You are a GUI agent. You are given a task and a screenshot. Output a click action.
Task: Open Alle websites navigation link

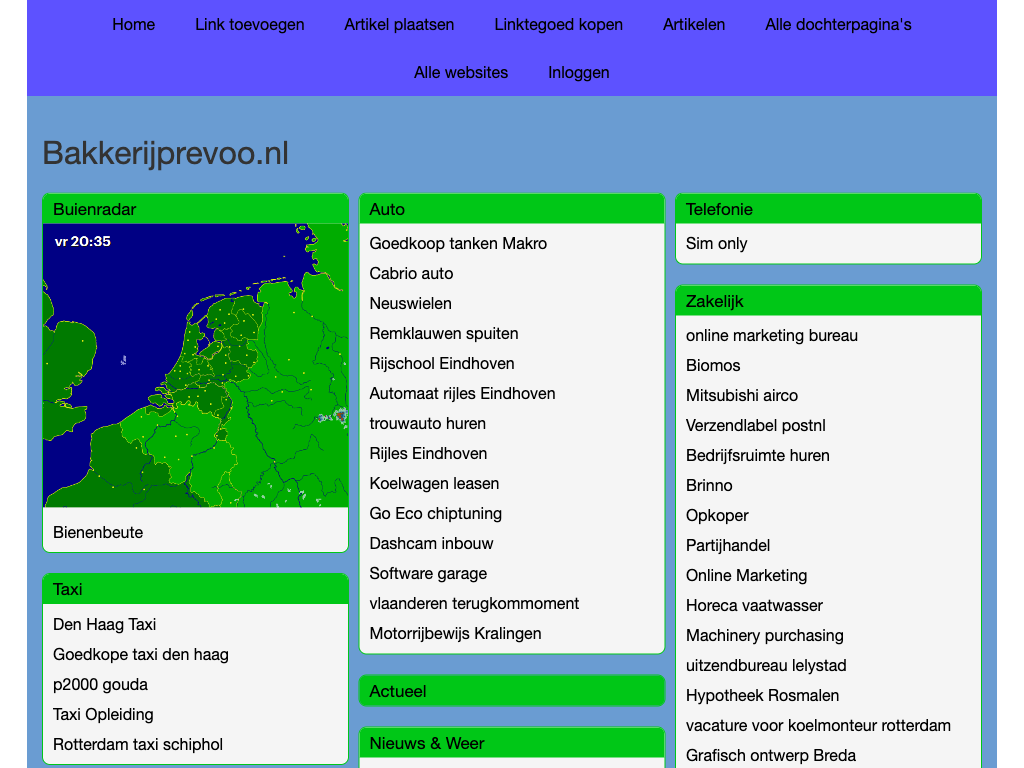coord(461,72)
